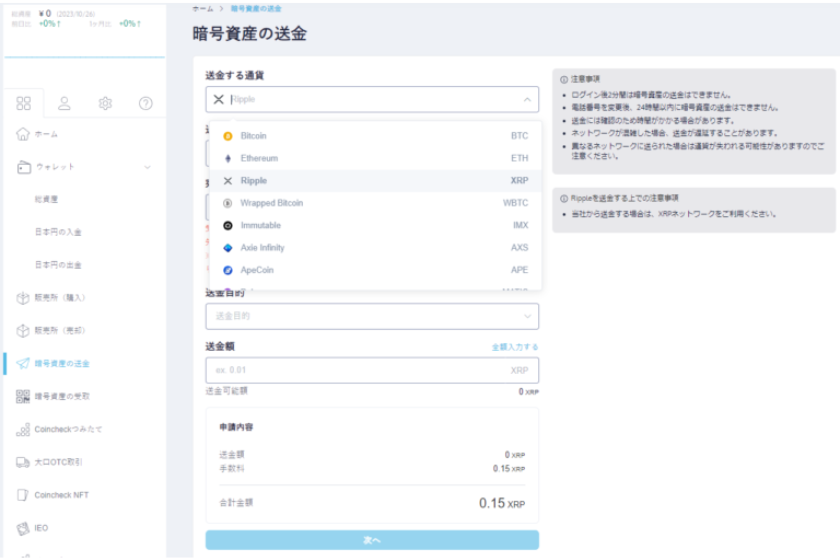This screenshot has width=840, height=560.
Task: Click the Wrapped Bitcoin icon in list
Action: coord(228,203)
